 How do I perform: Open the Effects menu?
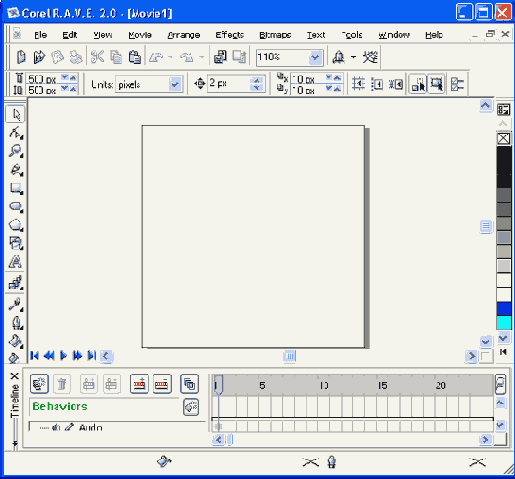(x=229, y=35)
